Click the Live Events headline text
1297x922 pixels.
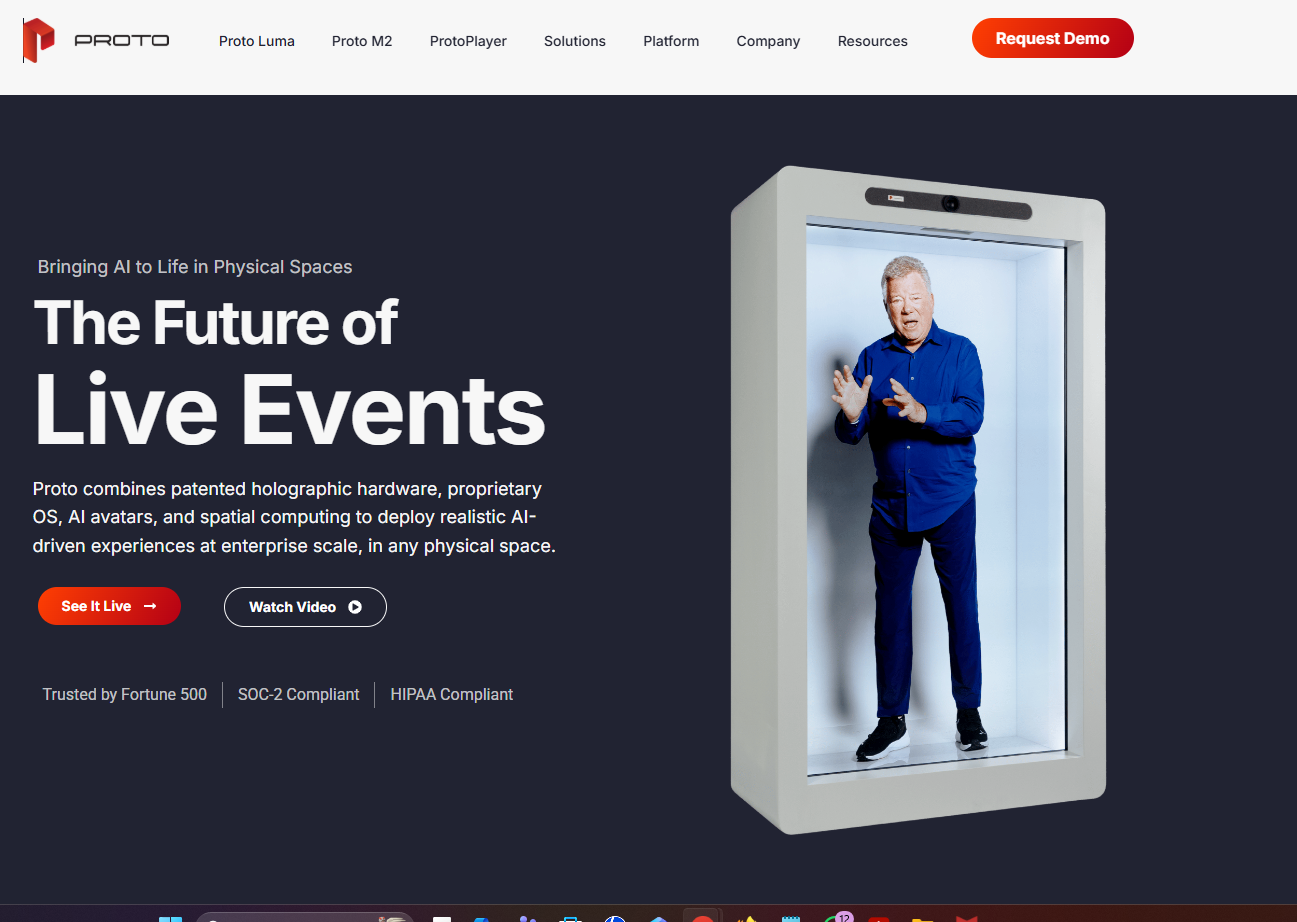290,410
